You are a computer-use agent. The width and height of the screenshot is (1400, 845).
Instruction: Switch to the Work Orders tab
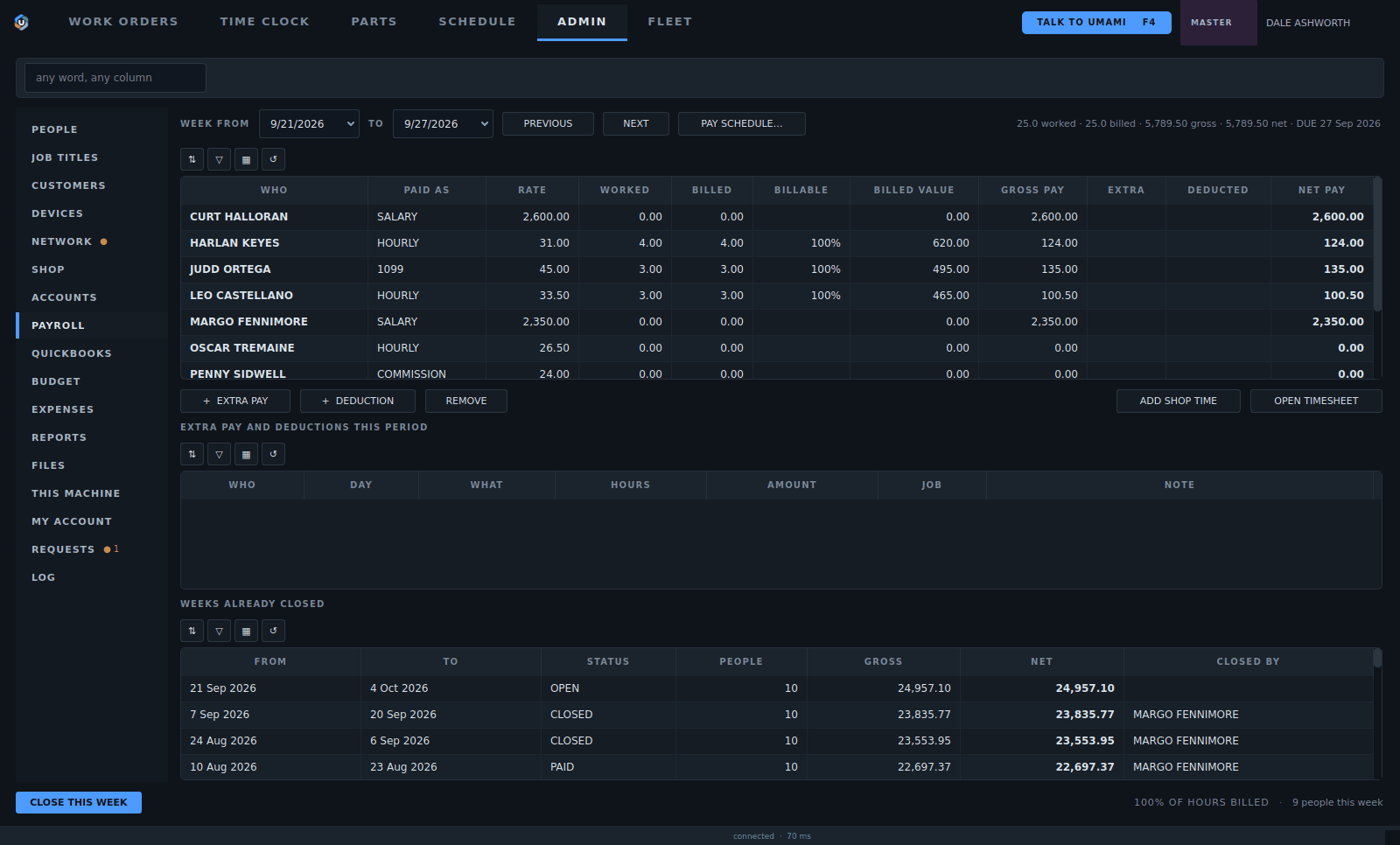click(x=123, y=22)
